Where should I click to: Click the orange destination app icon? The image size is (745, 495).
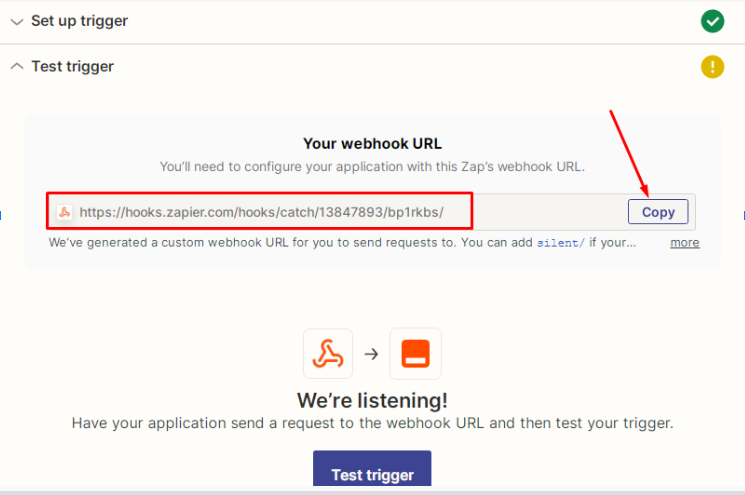click(416, 353)
